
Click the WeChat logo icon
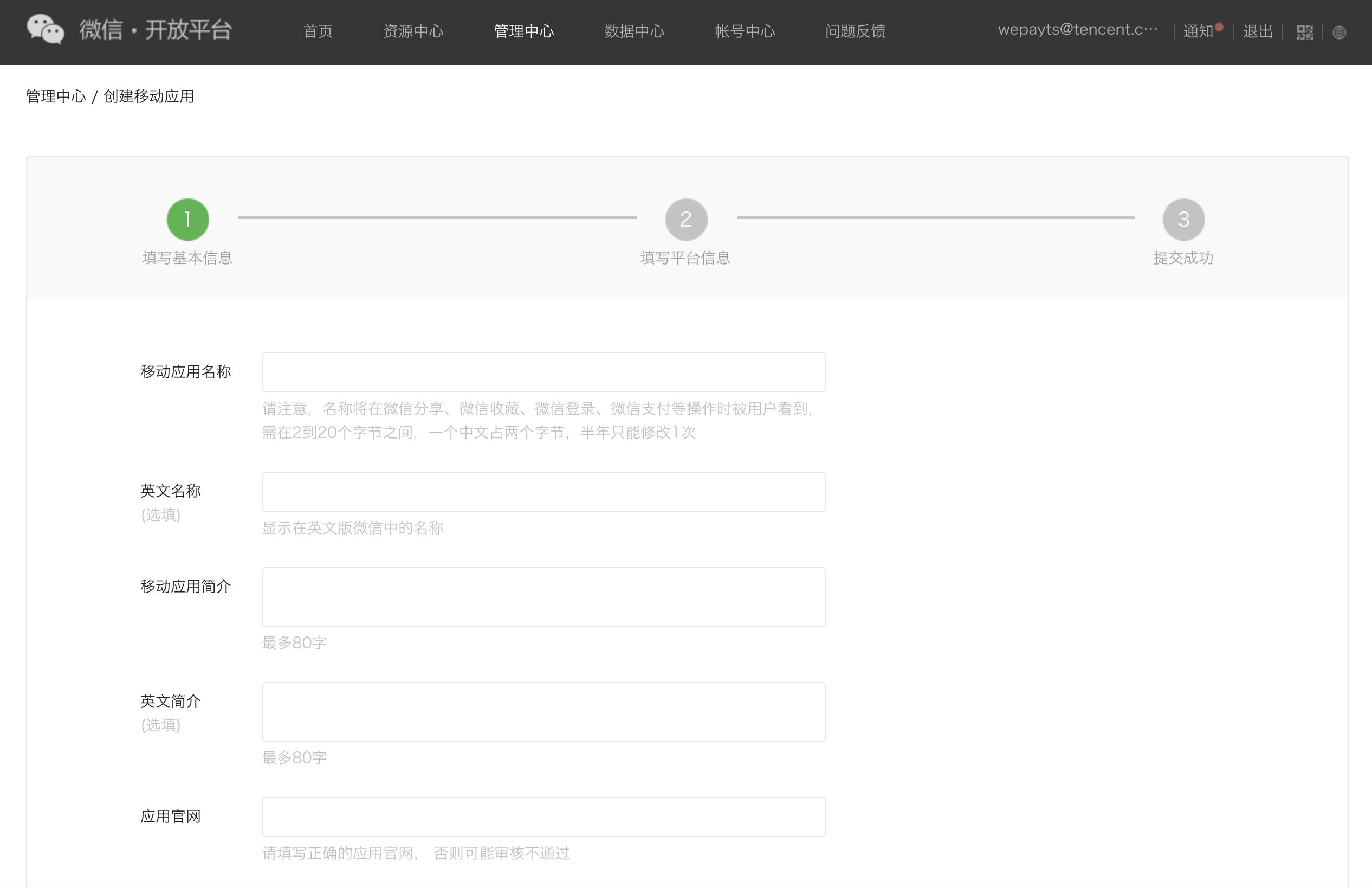(x=46, y=30)
